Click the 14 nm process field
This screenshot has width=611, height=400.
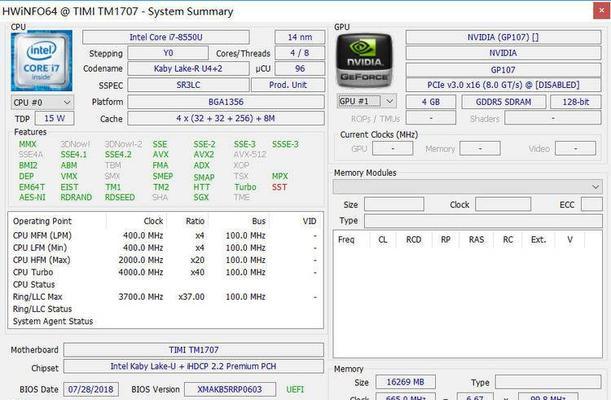pos(300,37)
